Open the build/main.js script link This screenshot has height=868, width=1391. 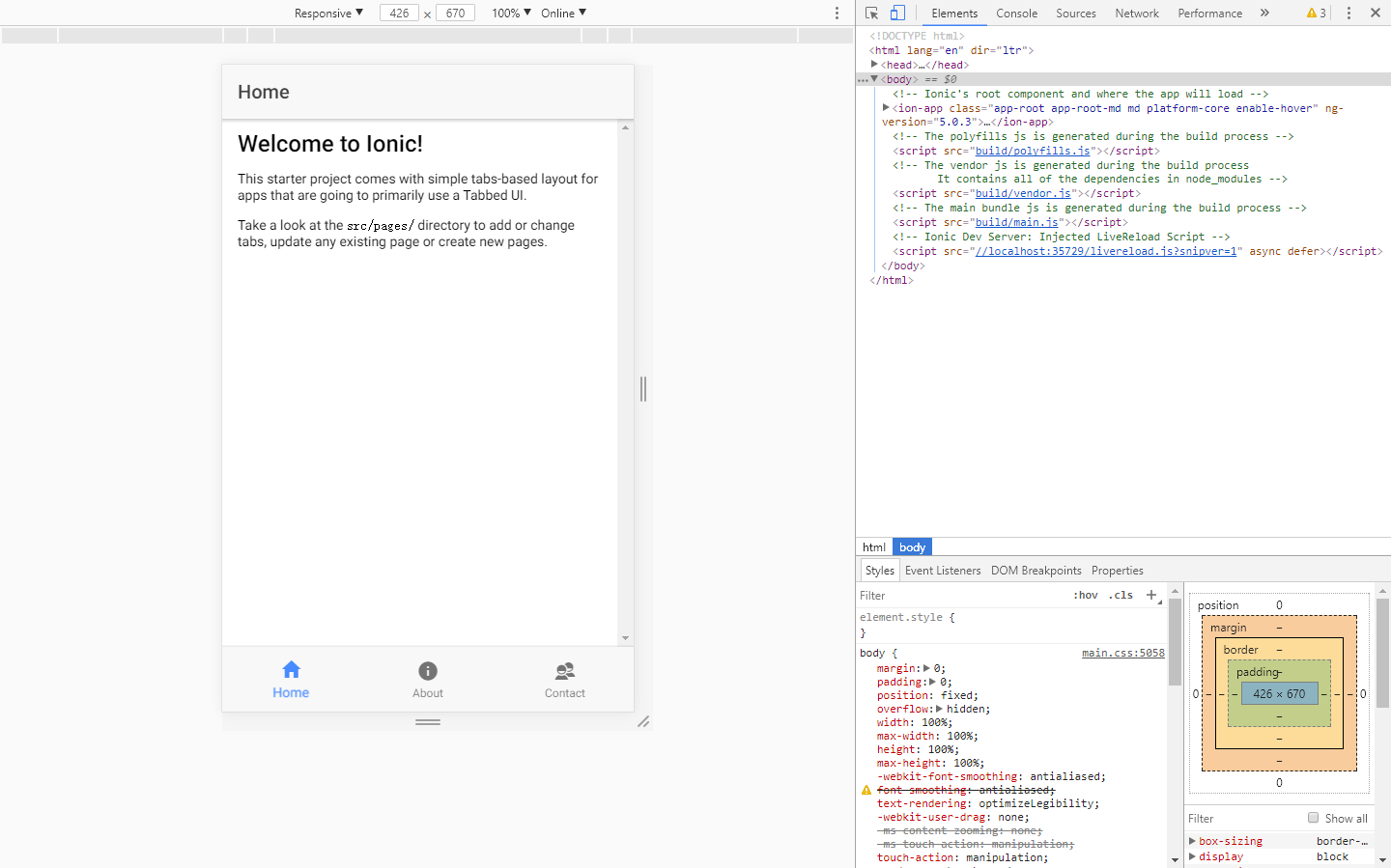[1016, 222]
